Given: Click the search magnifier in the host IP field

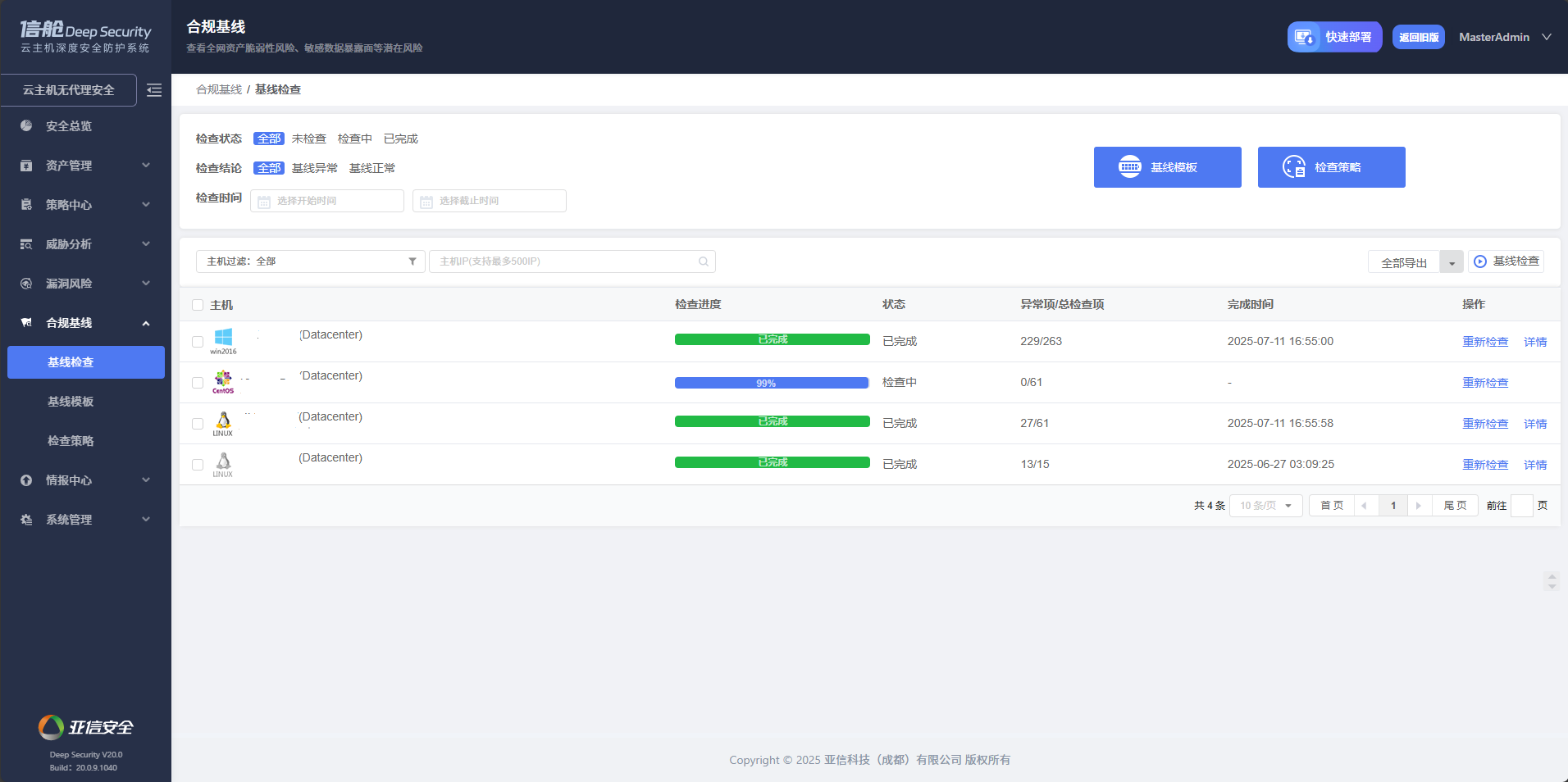Looking at the screenshot, I should [x=703, y=261].
